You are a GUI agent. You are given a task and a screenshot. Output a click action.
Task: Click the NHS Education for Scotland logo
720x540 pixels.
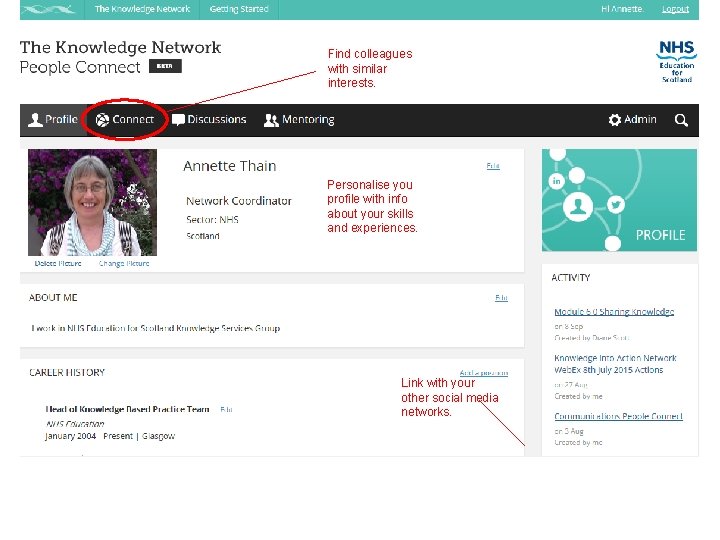[676, 62]
